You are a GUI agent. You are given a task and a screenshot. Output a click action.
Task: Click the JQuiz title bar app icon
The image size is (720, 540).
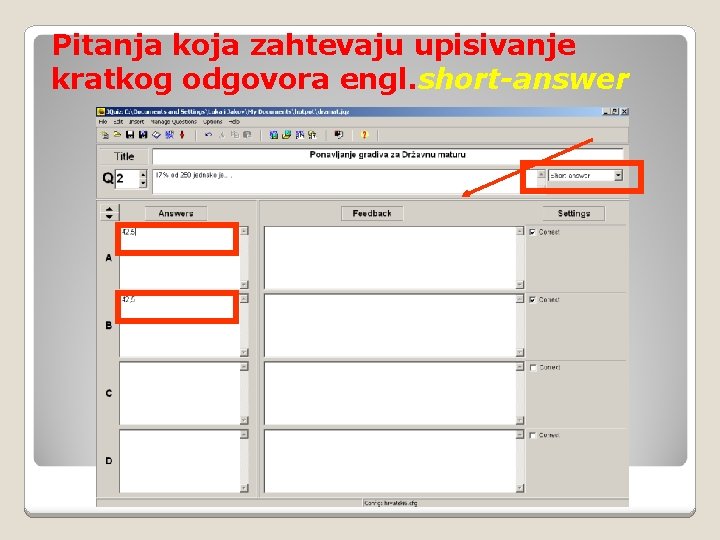(x=101, y=112)
